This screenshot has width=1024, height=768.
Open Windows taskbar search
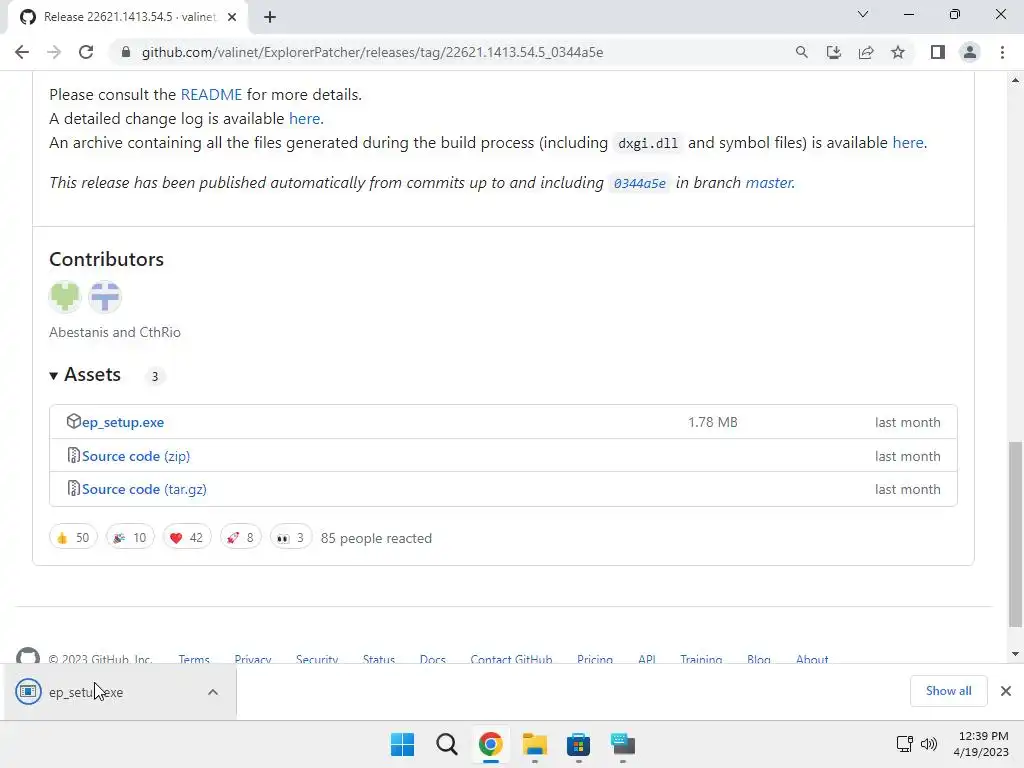tap(447, 744)
